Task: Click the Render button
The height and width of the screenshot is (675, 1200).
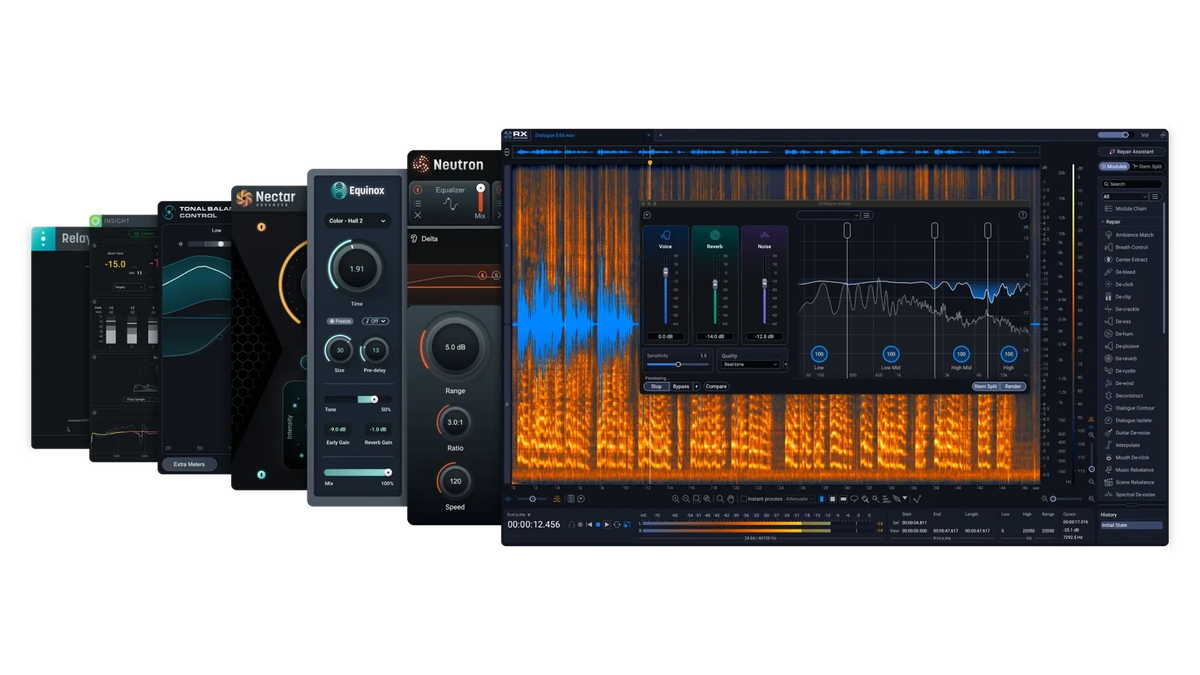Action: (1013, 386)
